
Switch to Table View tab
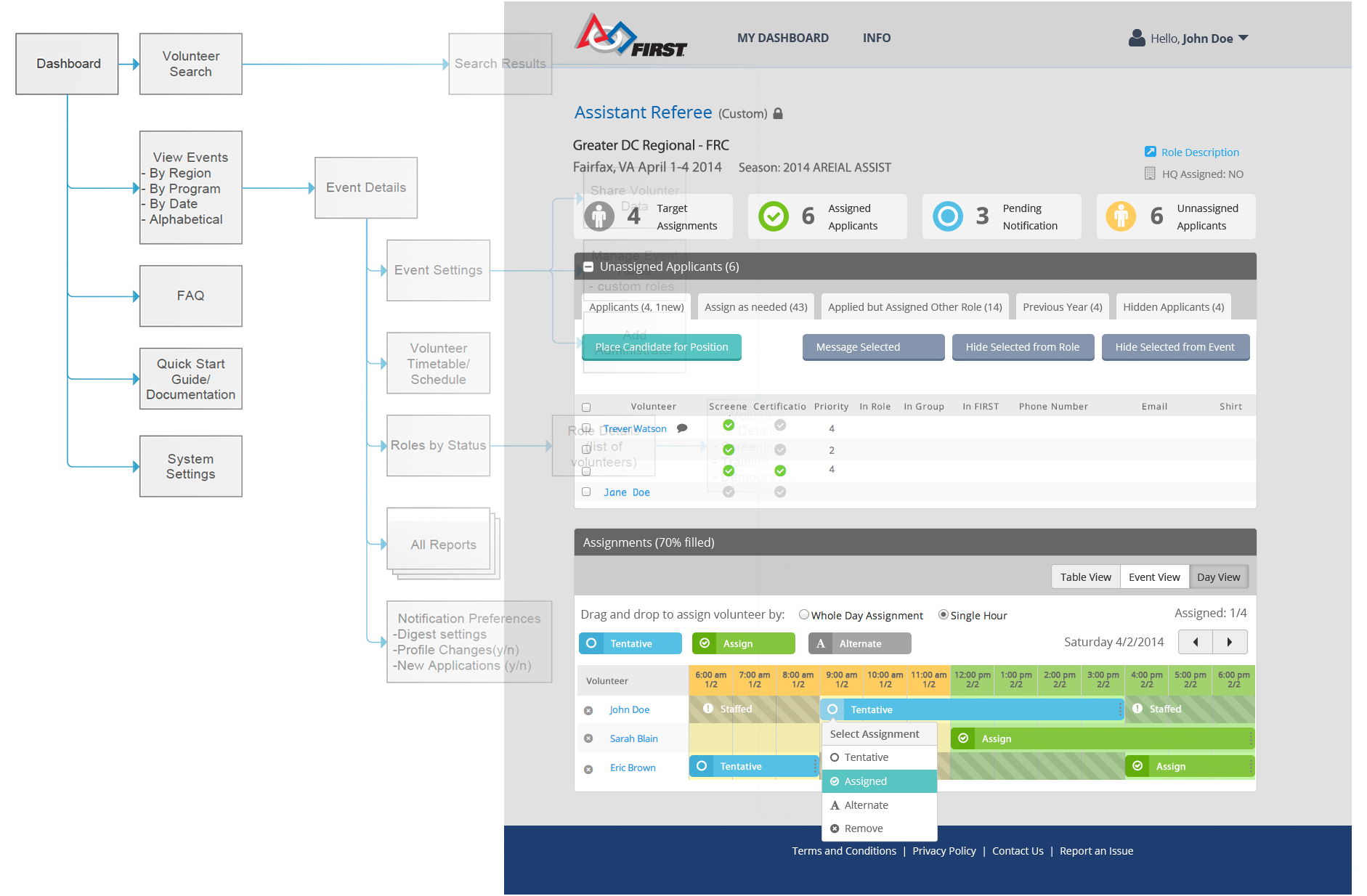pyautogui.click(x=1085, y=577)
